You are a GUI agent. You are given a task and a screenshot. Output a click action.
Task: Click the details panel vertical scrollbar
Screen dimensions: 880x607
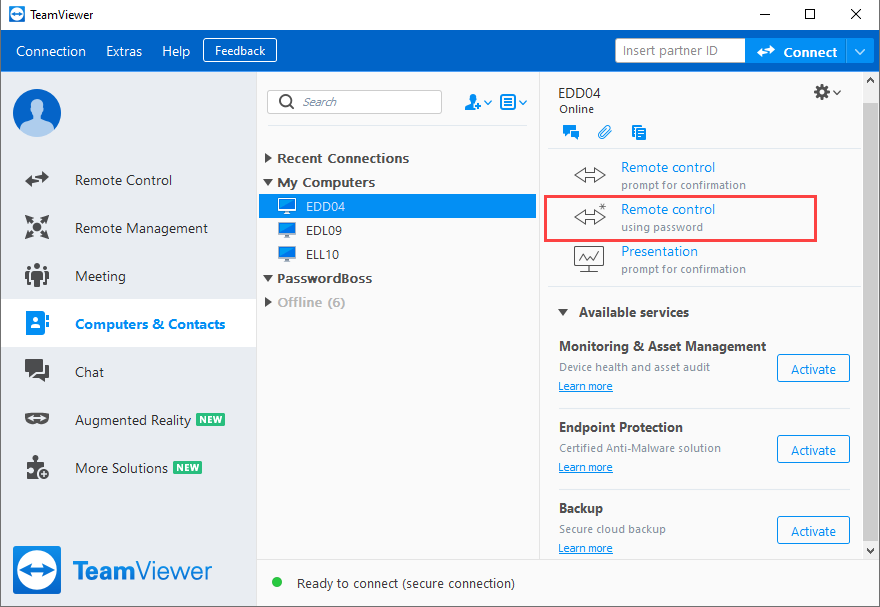[870, 320]
